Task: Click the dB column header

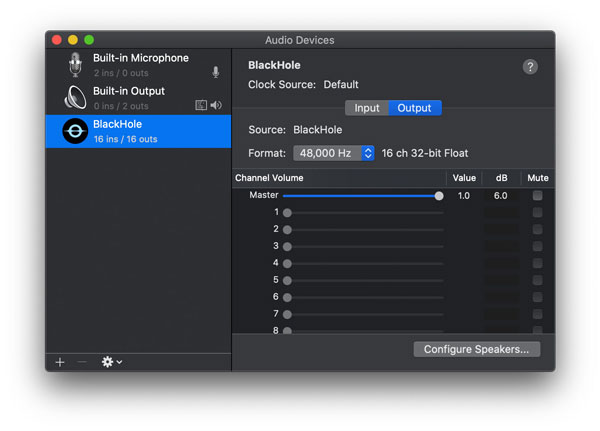Action: click(x=501, y=178)
